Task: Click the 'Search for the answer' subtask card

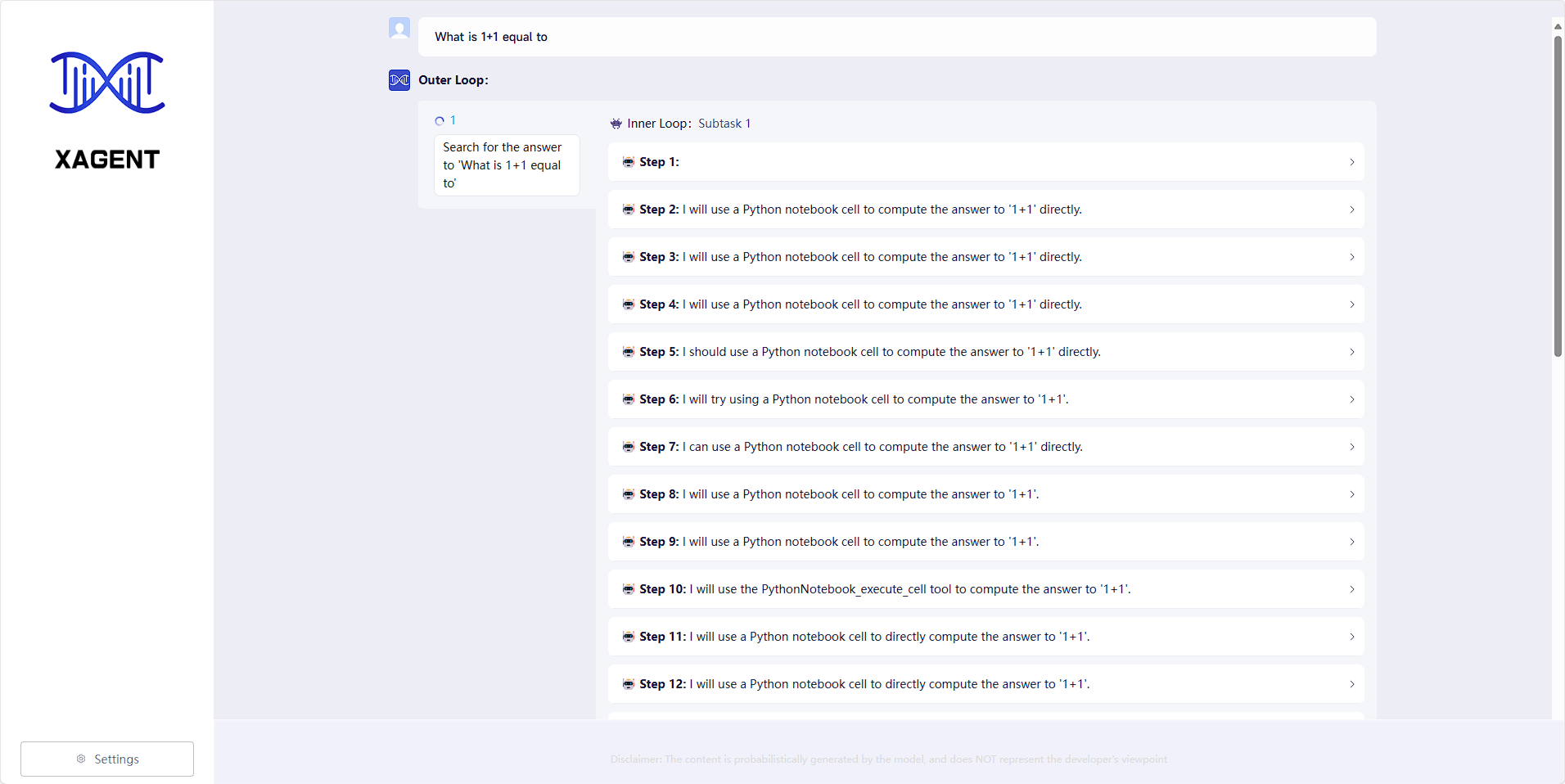Action: tap(506, 164)
